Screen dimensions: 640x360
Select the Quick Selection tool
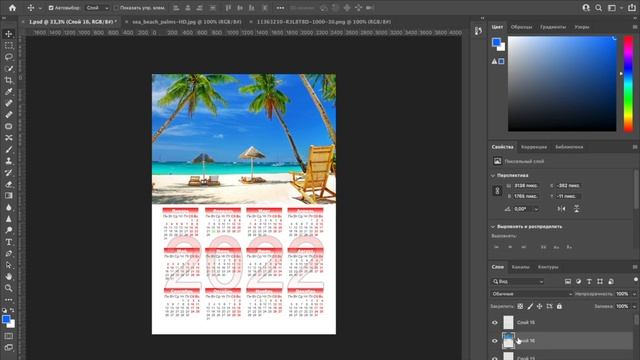tap(9, 69)
